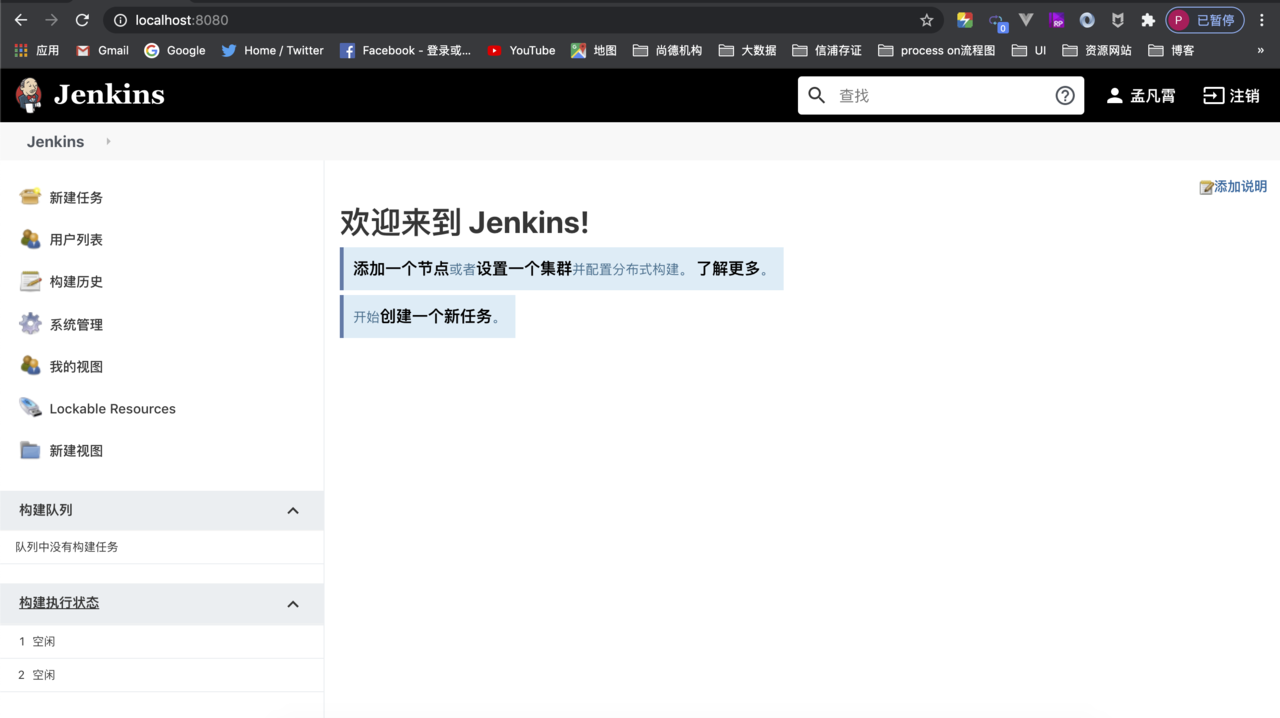Click the 新建视图 folder icon
The width and height of the screenshot is (1280, 718).
pyautogui.click(x=30, y=450)
